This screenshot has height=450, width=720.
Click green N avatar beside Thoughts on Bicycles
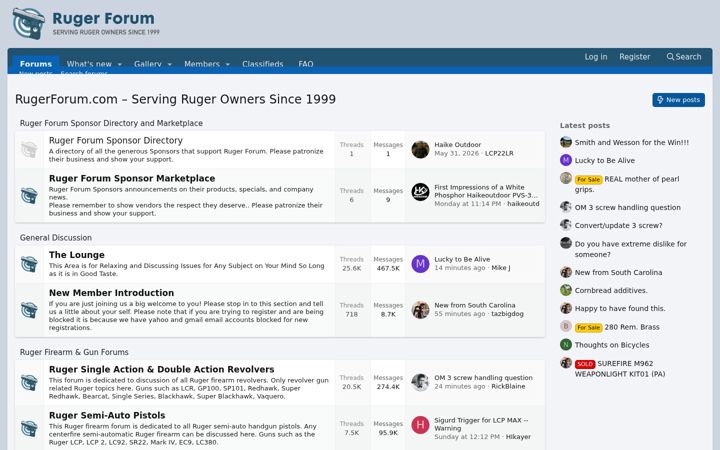pos(566,344)
